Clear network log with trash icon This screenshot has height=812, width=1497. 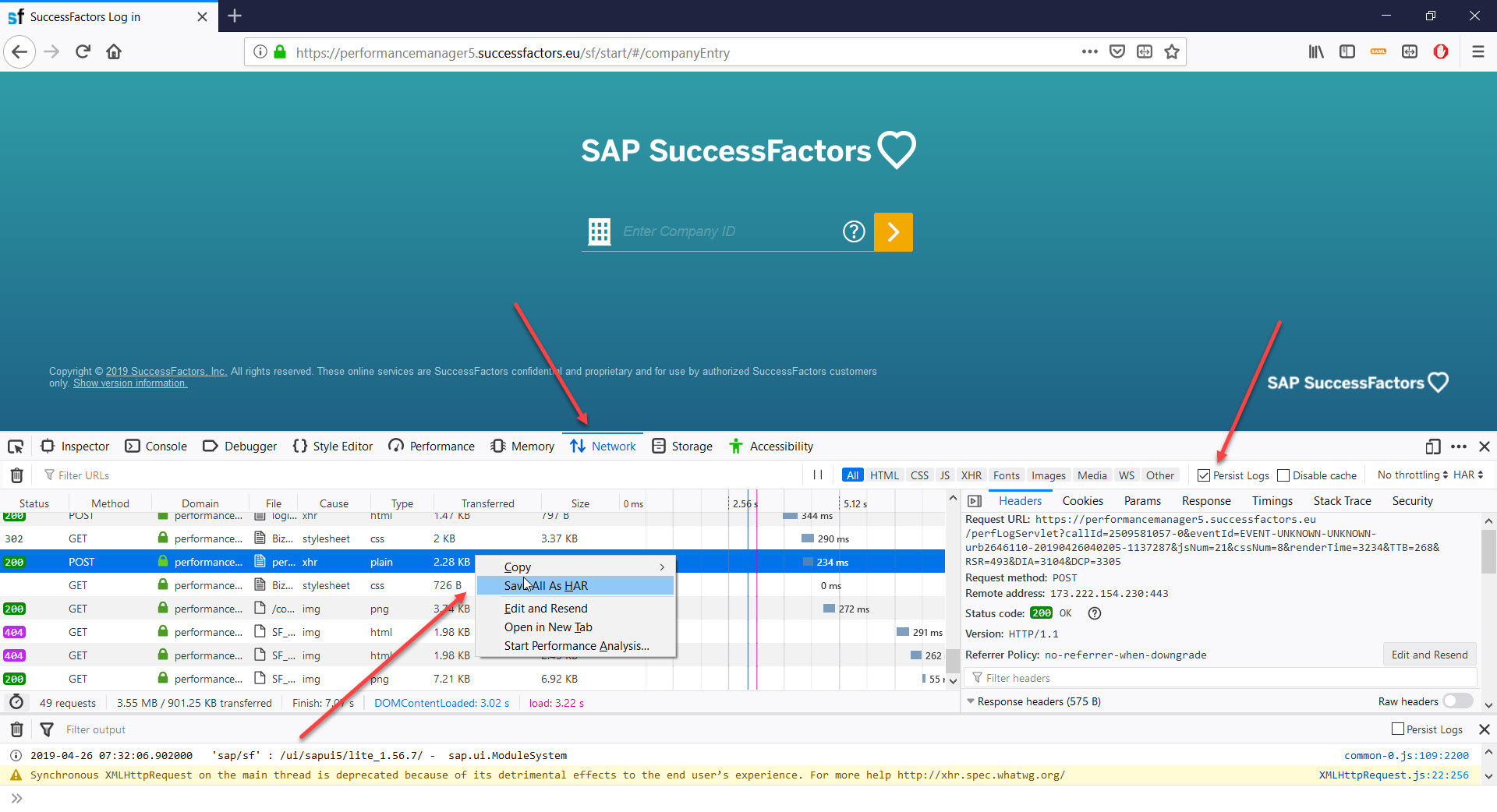[16, 475]
